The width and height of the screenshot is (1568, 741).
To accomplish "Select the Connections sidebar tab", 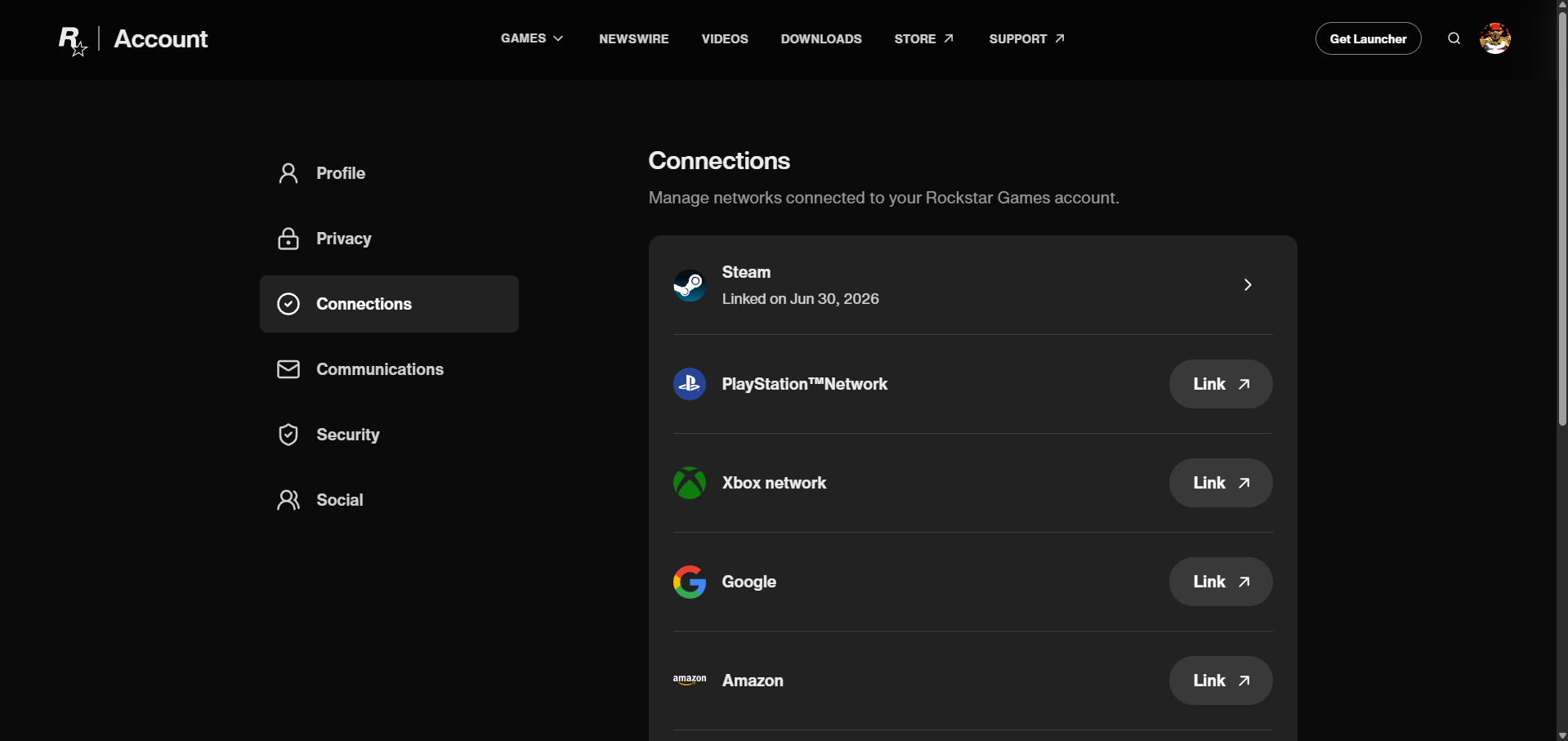I will point(389,304).
